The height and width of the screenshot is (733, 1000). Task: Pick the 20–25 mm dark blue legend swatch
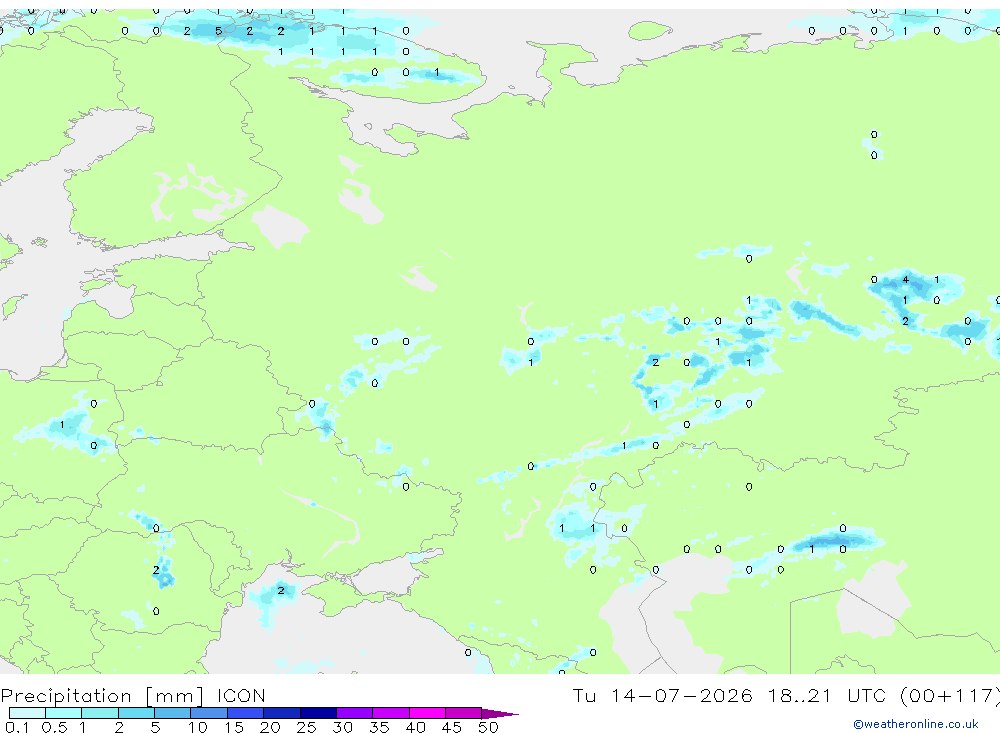[x=282, y=713]
